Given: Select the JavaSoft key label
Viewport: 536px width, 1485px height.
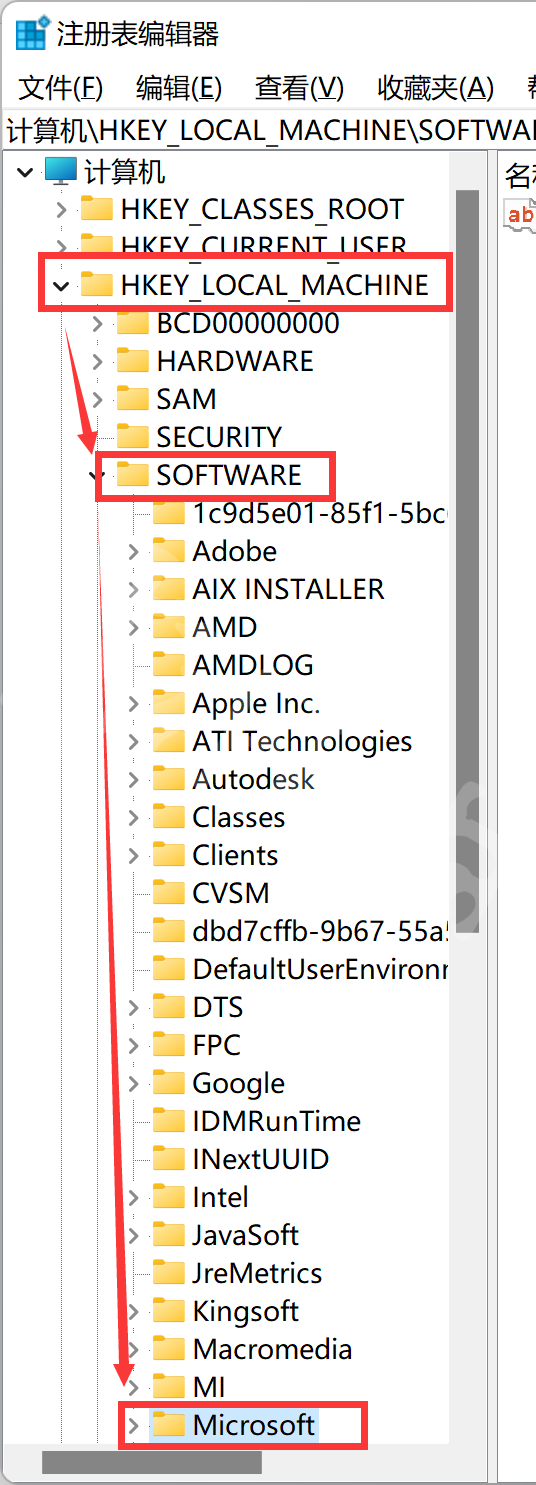Looking at the screenshot, I should [246, 1234].
